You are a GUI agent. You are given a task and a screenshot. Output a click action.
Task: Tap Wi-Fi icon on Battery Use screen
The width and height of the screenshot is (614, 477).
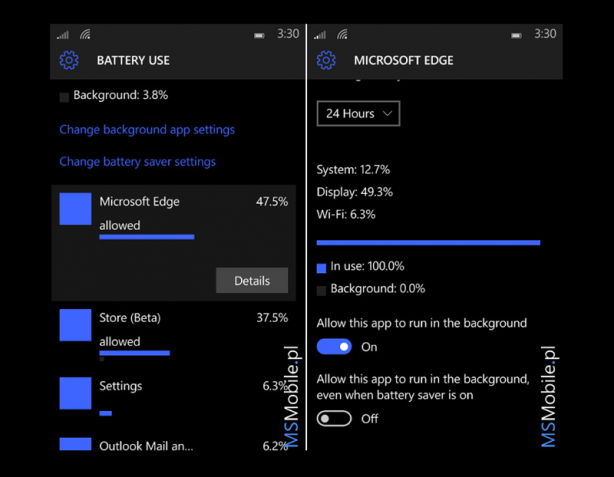85,34
